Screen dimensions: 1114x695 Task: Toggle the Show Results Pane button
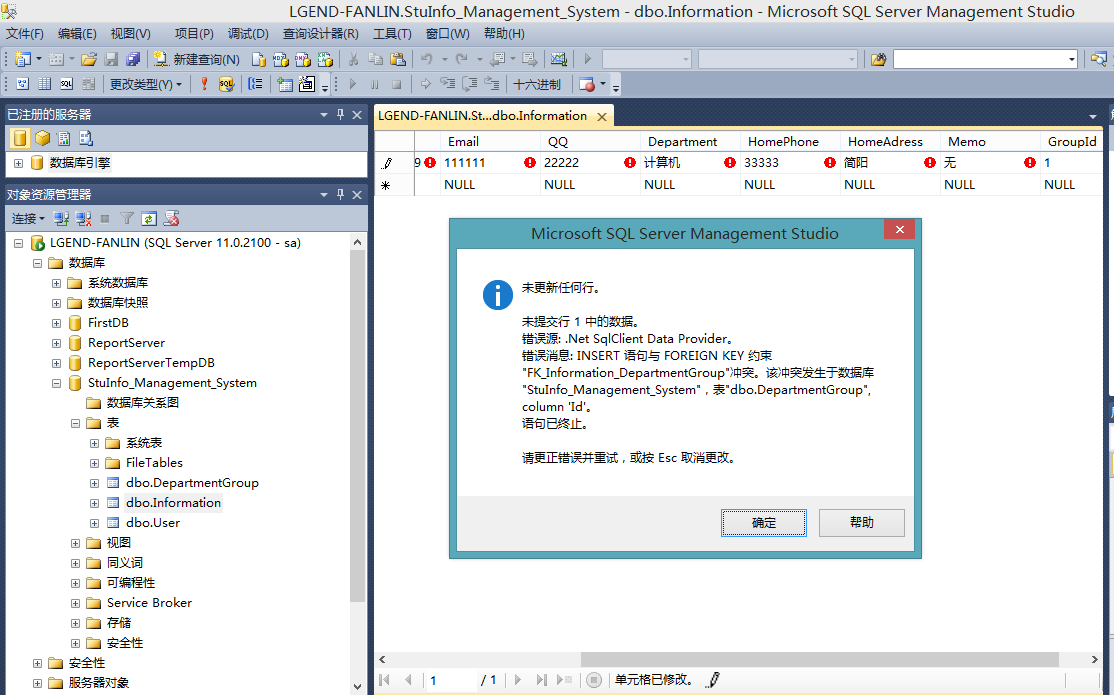(88, 84)
